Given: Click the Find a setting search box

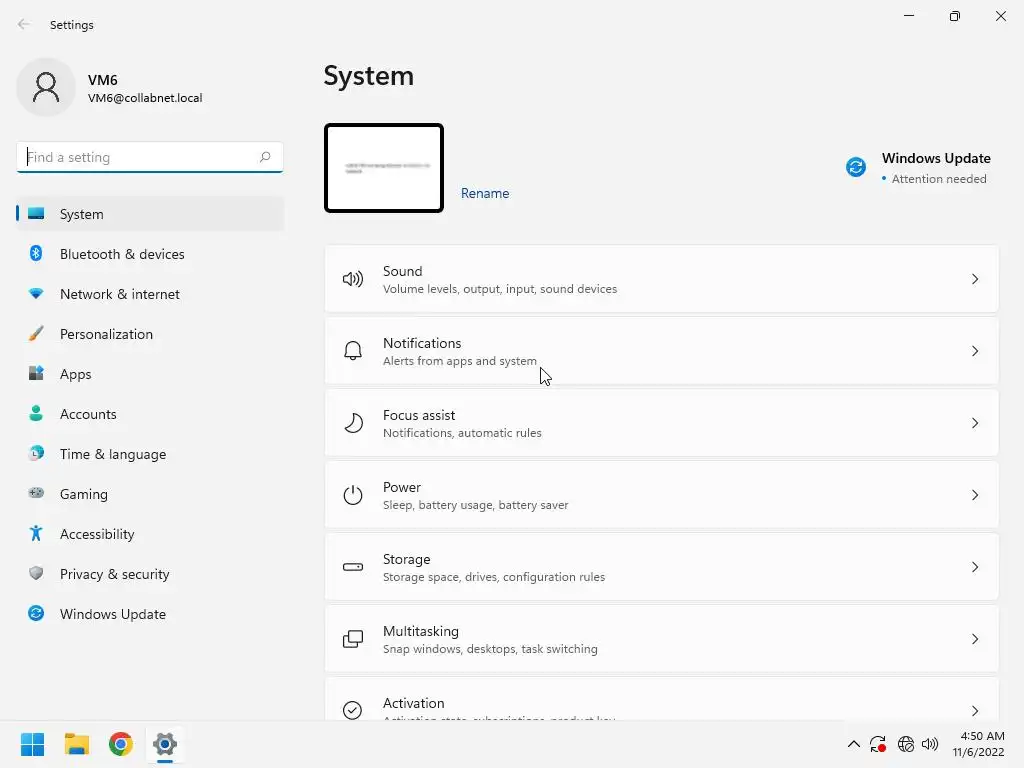Looking at the screenshot, I should coord(150,157).
